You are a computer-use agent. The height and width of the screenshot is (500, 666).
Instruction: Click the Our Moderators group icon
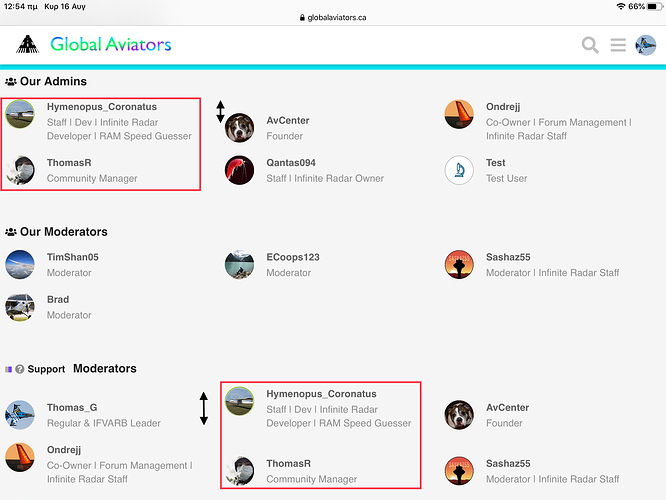coord(11,232)
